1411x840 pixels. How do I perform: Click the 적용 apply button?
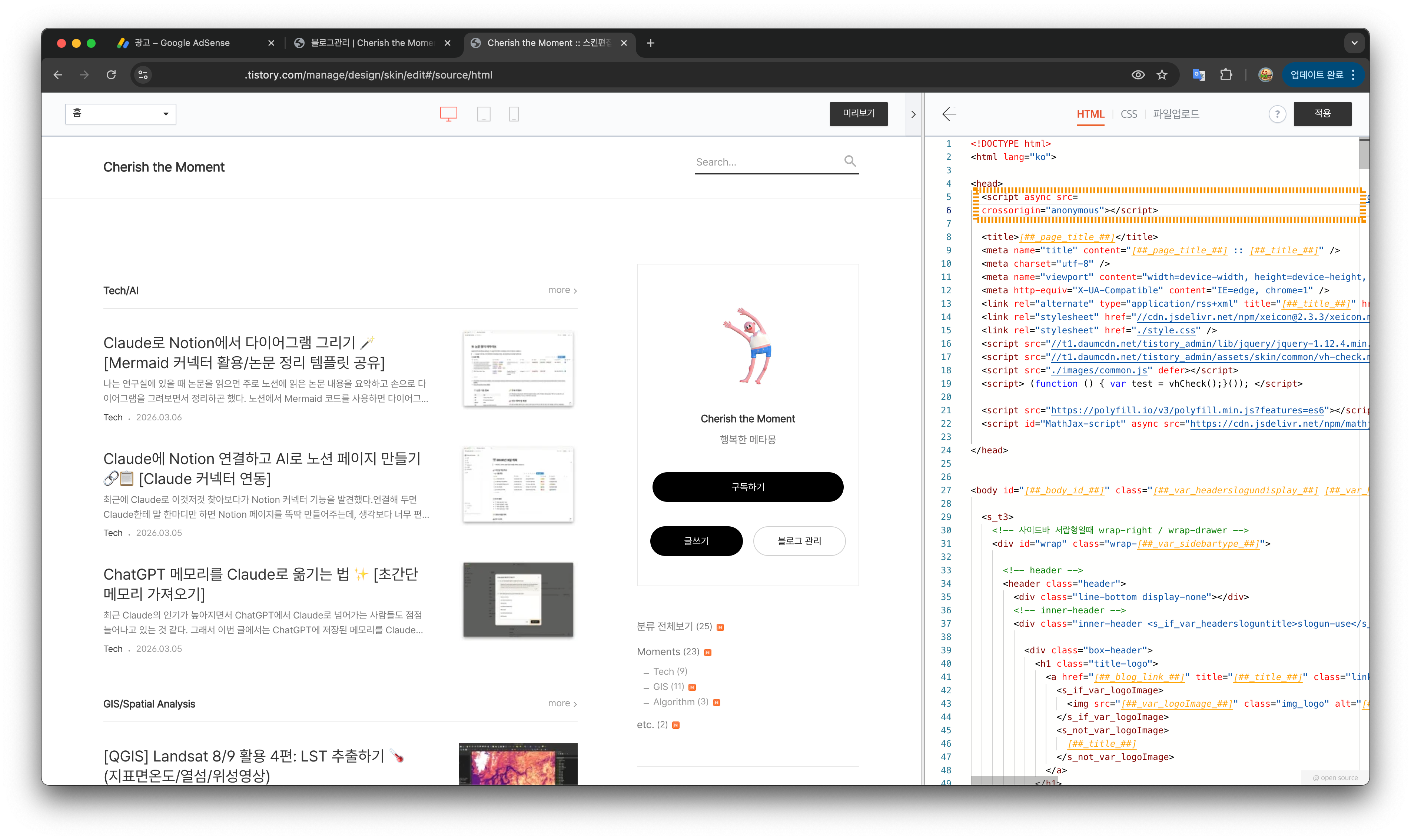(1323, 113)
